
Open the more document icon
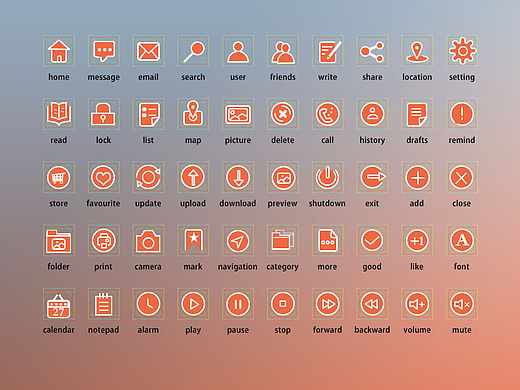pos(328,241)
